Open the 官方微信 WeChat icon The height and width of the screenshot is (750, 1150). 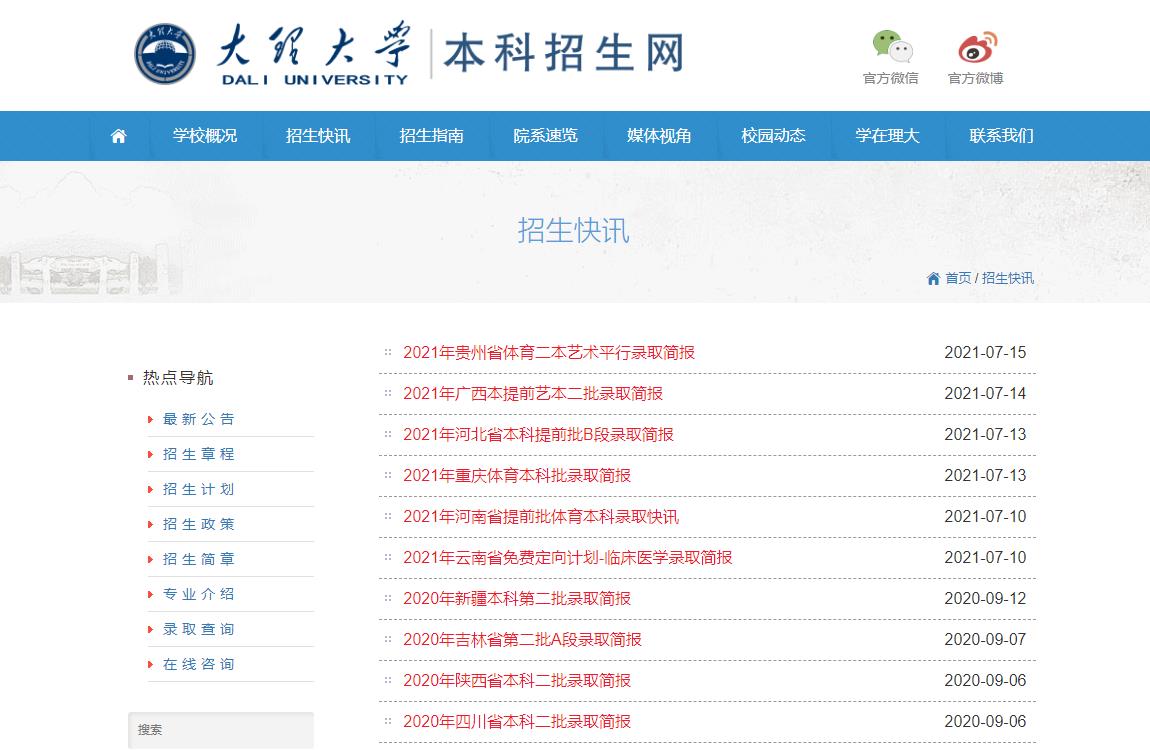(892, 46)
